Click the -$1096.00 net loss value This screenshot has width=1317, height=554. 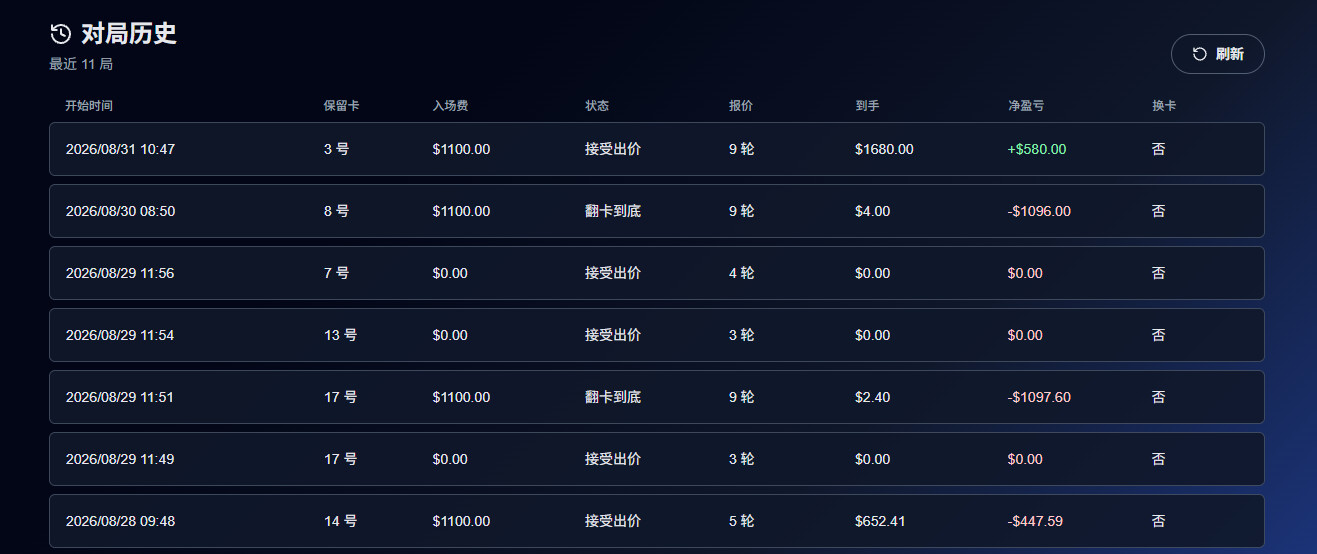click(x=1039, y=211)
